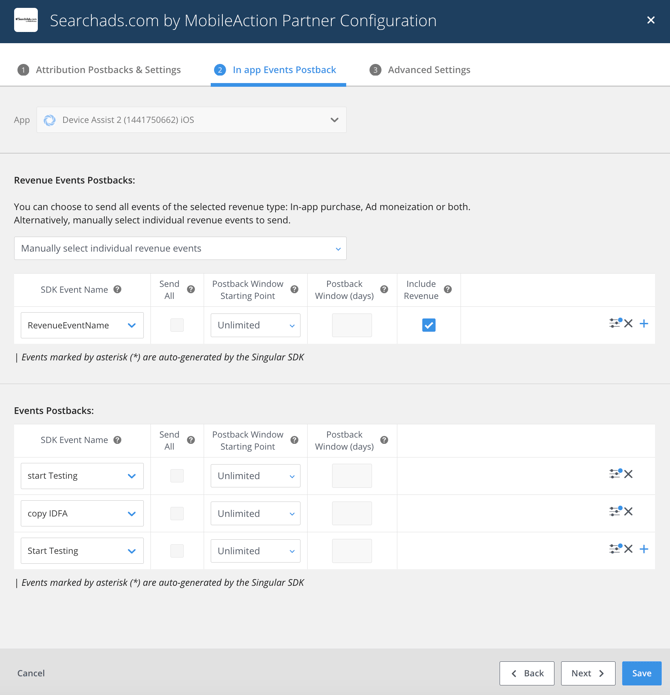Click the Save button
This screenshot has height=695, width=670.
pyautogui.click(x=641, y=673)
